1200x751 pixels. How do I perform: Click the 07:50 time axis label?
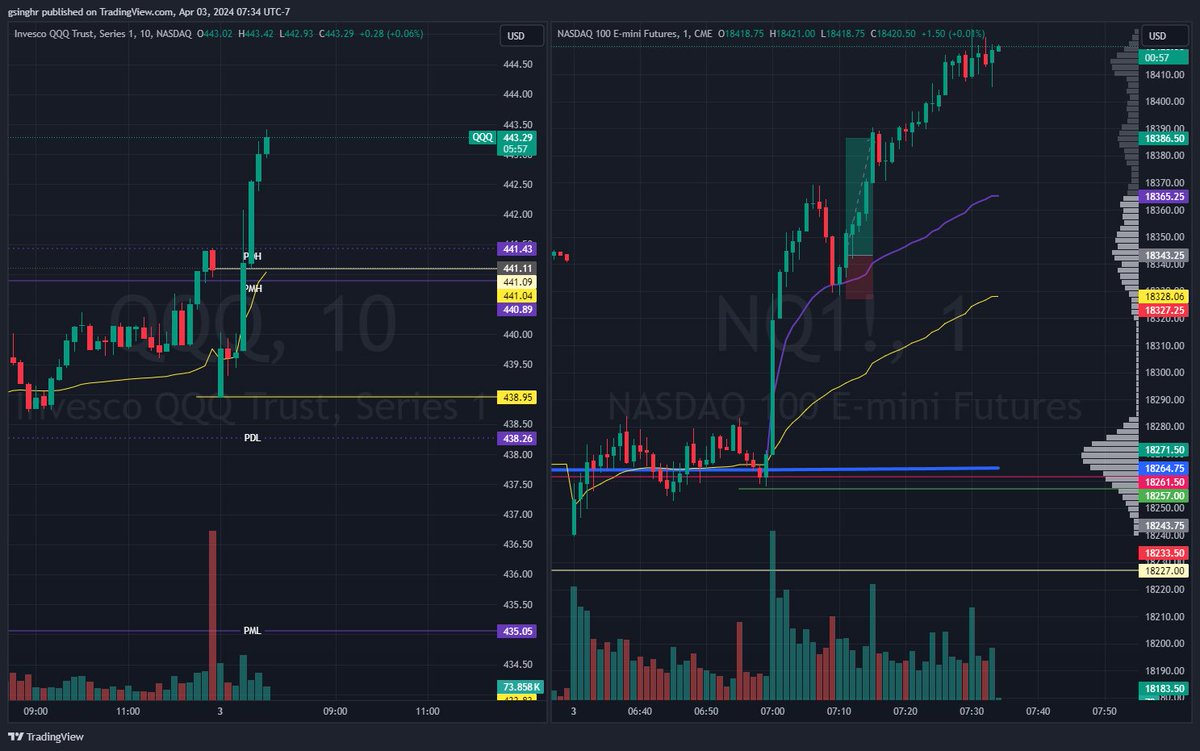1105,711
